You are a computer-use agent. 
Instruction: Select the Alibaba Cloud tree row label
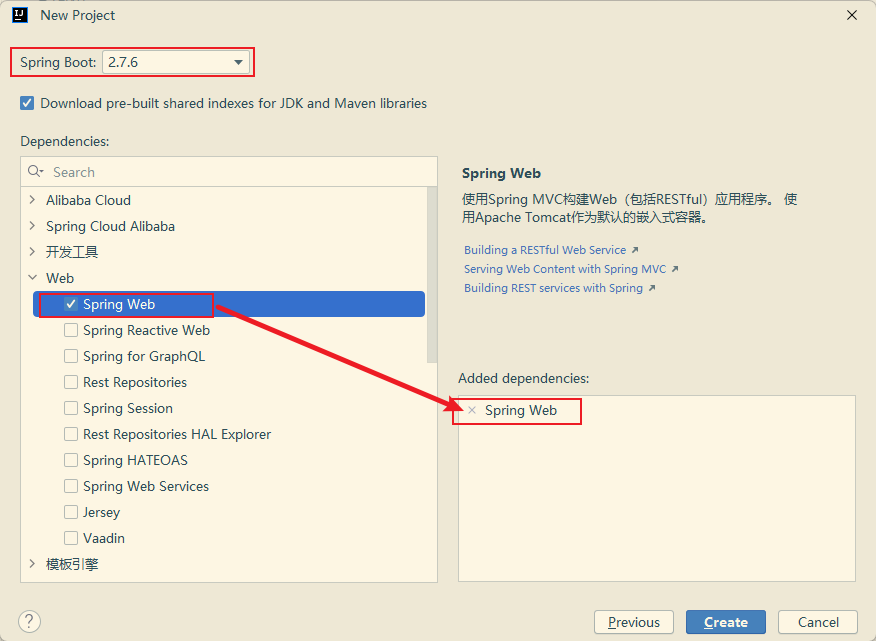88,200
